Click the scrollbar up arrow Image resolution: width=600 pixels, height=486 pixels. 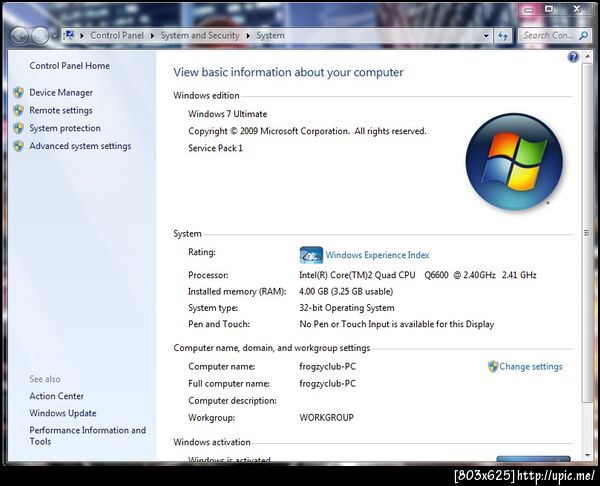click(587, 57)
